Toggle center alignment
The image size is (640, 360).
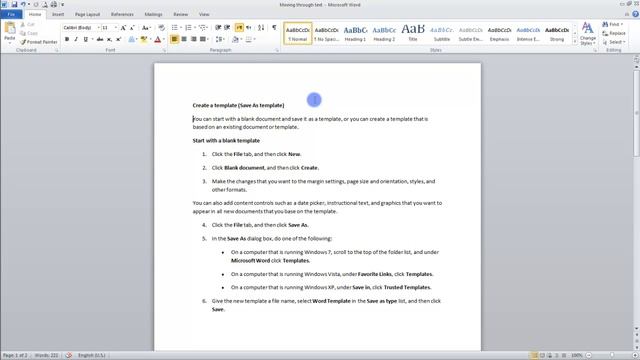coord(184,39)
